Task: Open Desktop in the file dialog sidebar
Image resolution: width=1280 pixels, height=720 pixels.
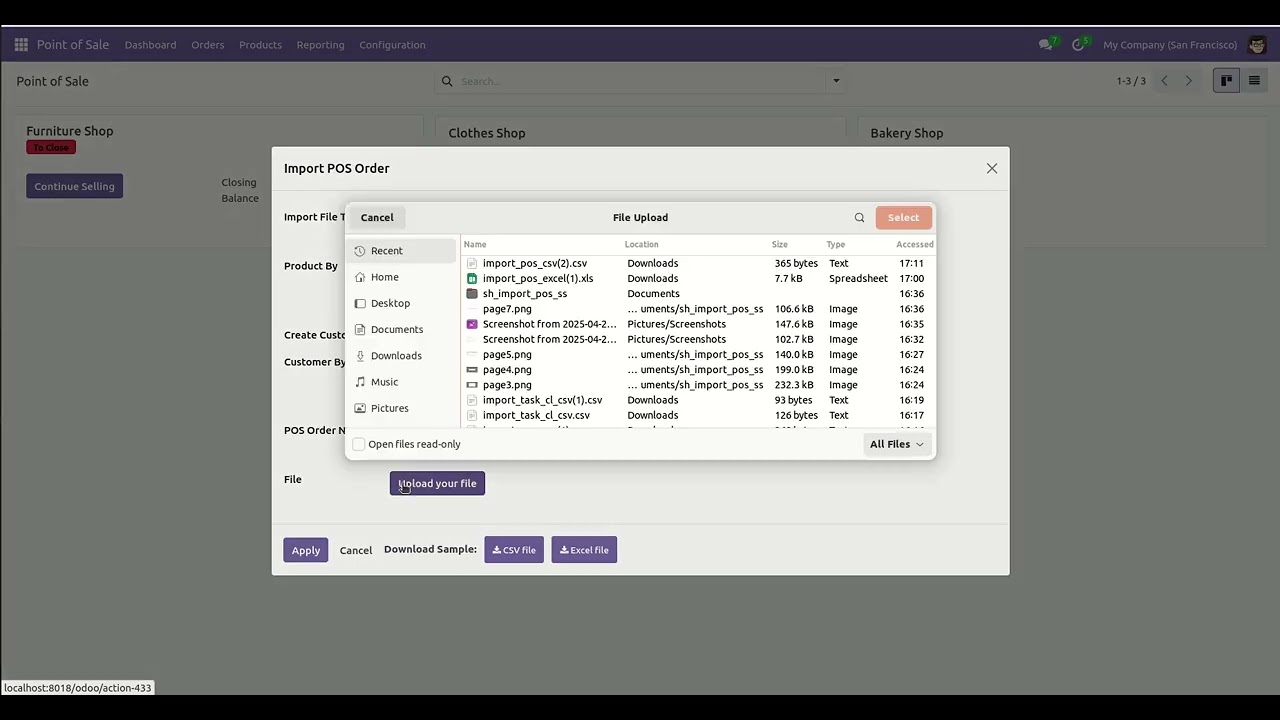Action: pyautogui.click(x=400, y=303)
